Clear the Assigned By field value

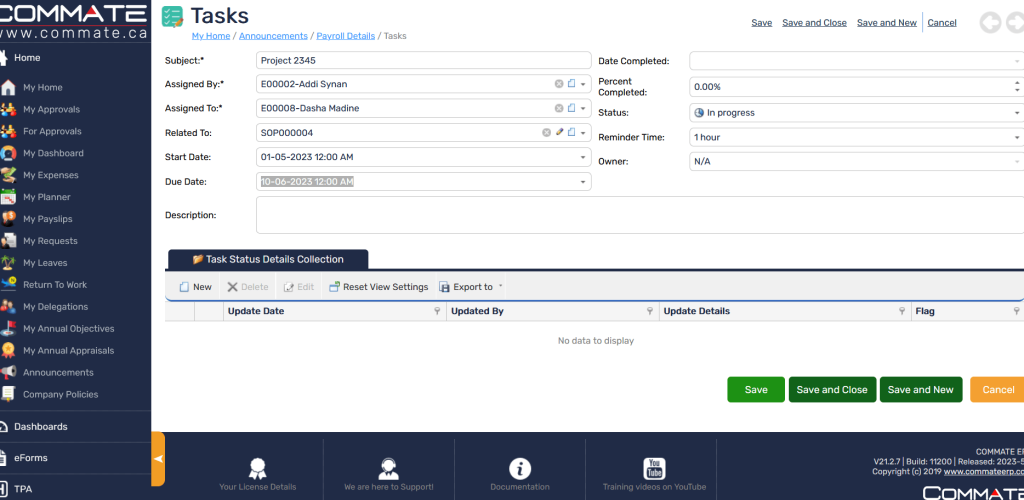click(x=559, y=84)
